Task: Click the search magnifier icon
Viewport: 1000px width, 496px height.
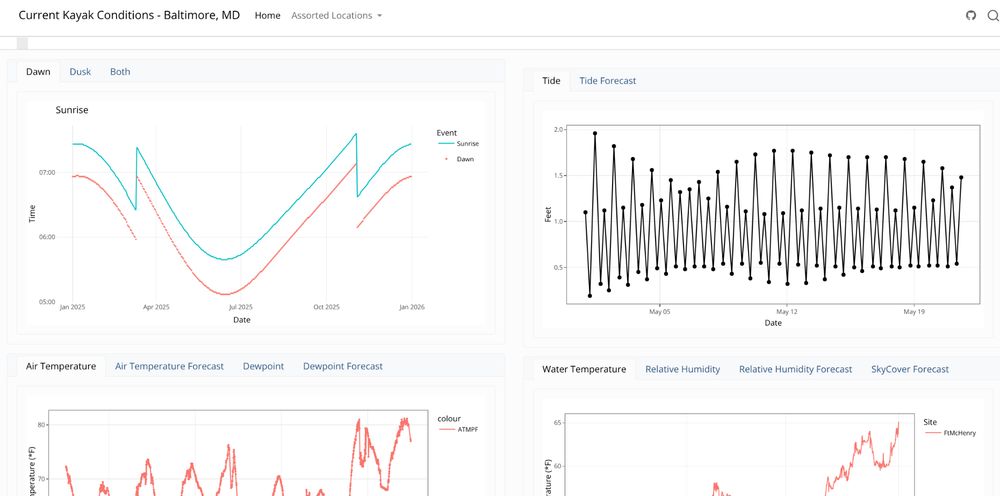Action: pyautogui.click(x=993, y=15)
